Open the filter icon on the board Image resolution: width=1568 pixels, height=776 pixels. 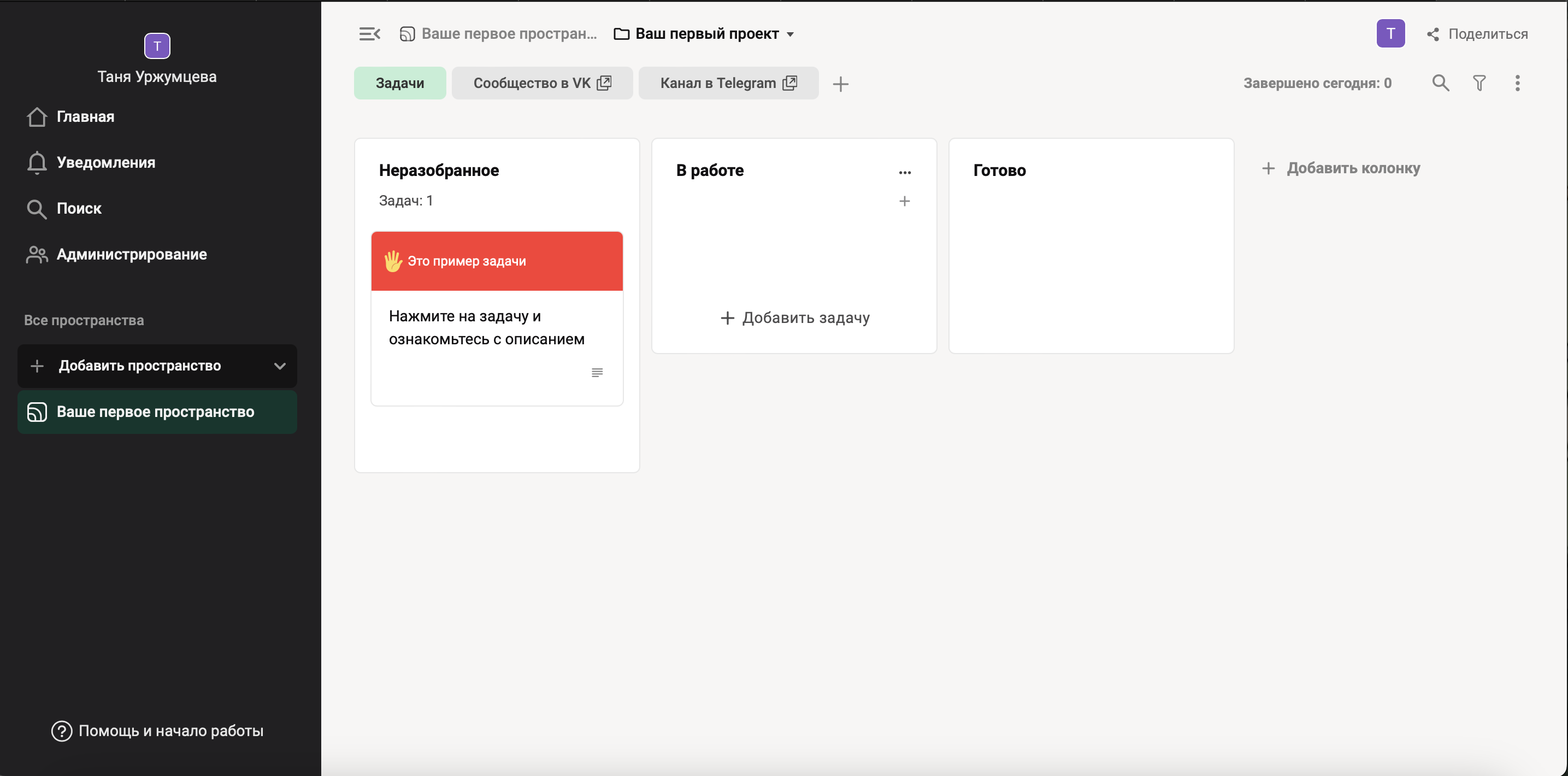(1479, 83)
